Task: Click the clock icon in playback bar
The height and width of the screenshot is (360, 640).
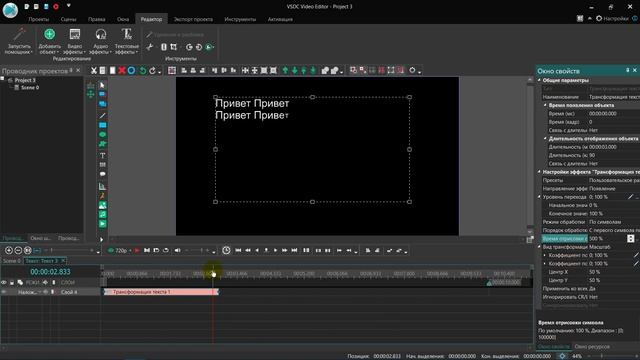Action: (226, 250)
